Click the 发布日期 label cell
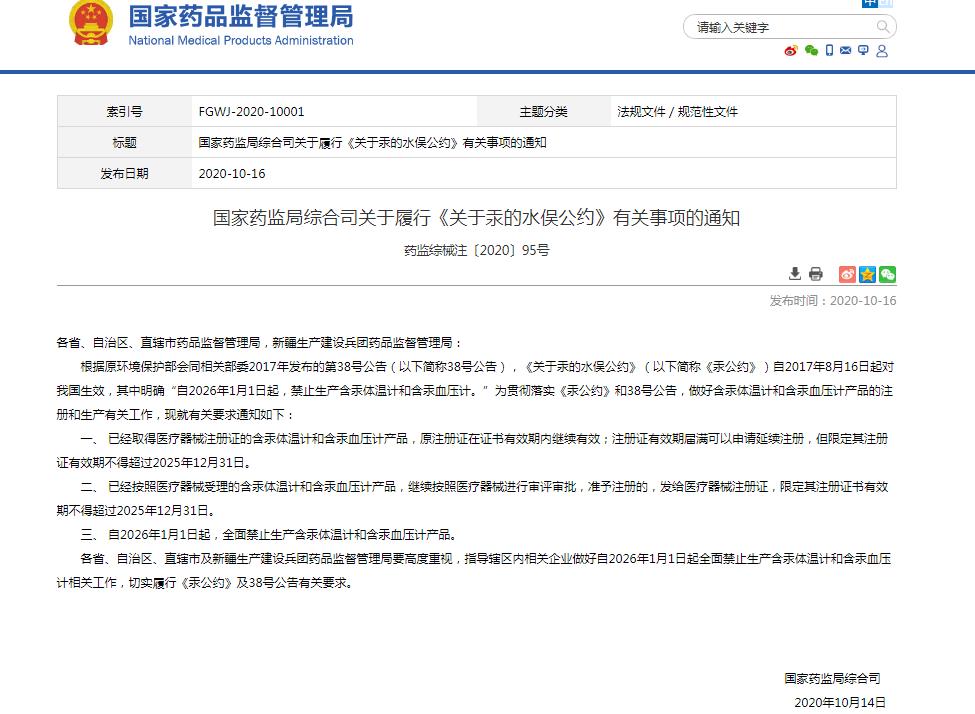Viewport: 975px width, 714px height. pos(124,174)
